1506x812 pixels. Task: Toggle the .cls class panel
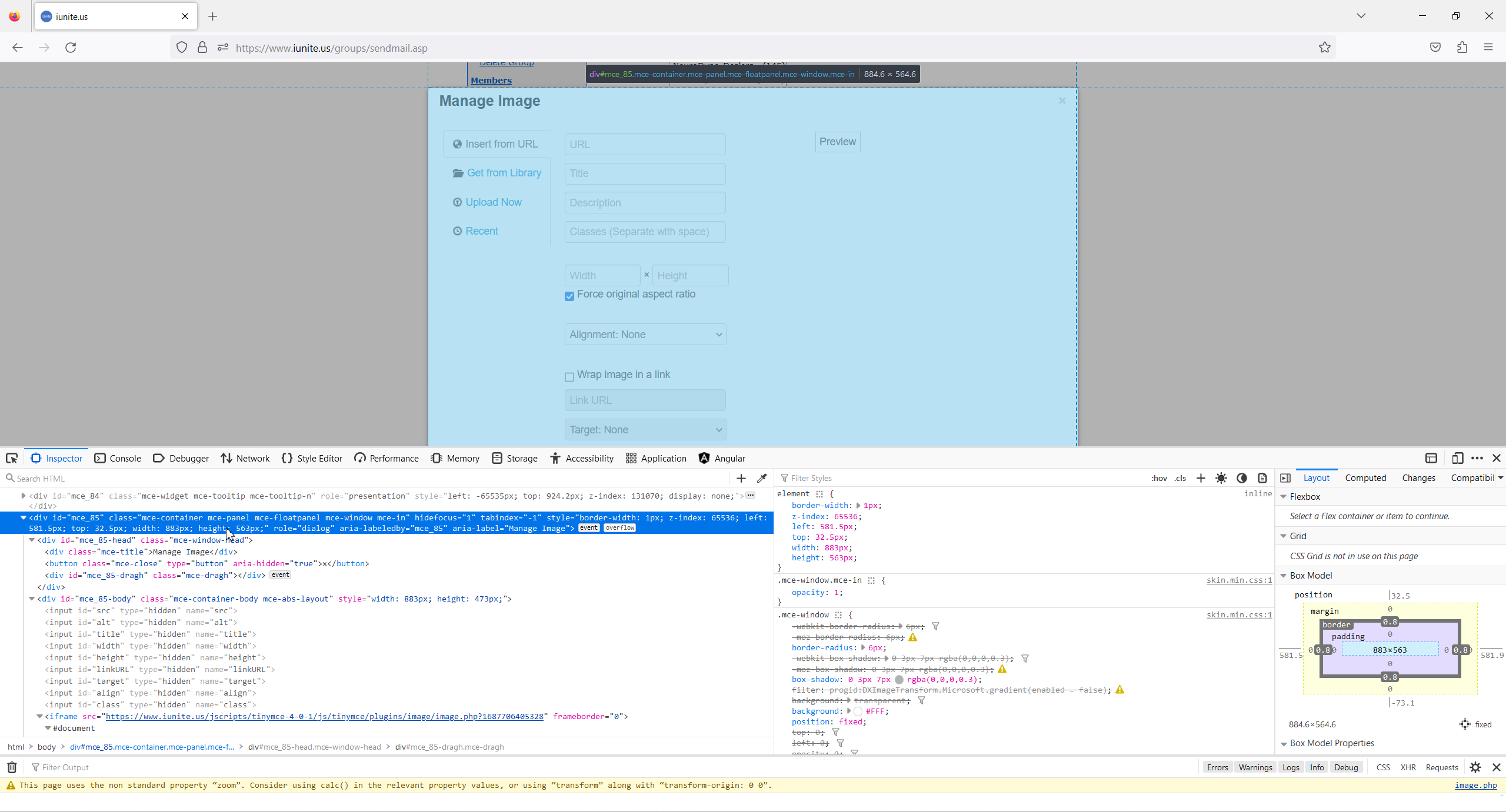click(x=1180, y=479)
